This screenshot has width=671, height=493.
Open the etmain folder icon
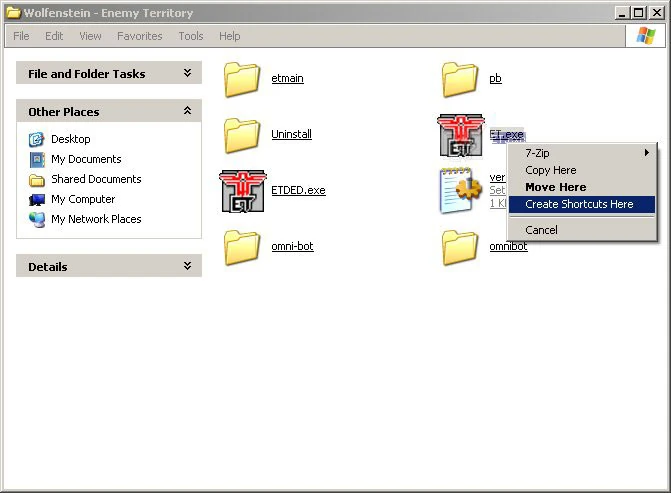[x=242, y=79]
